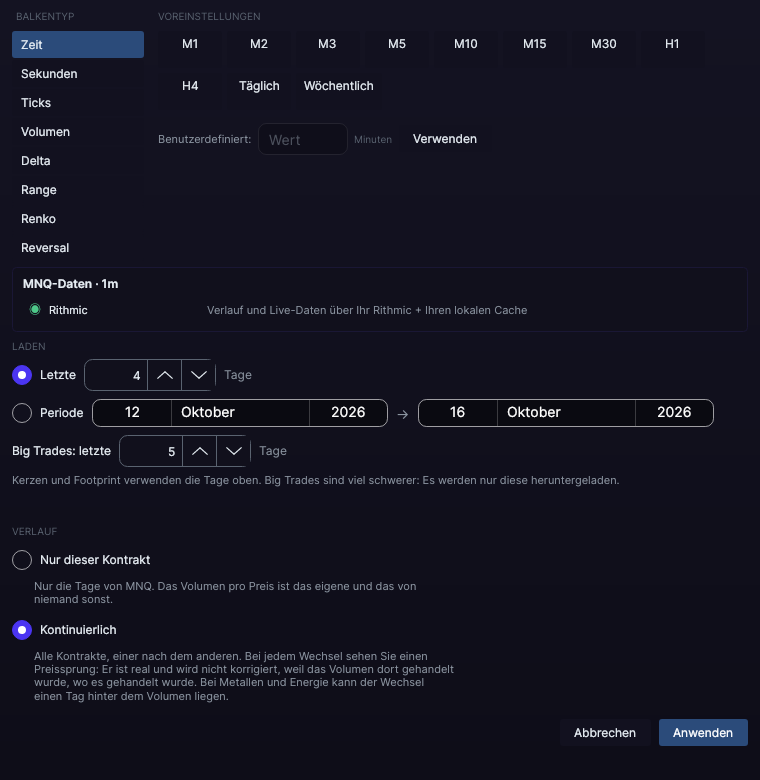Select the Täglich preset
The height and width of the screenshot is (780, 760).
pos(259,86)
